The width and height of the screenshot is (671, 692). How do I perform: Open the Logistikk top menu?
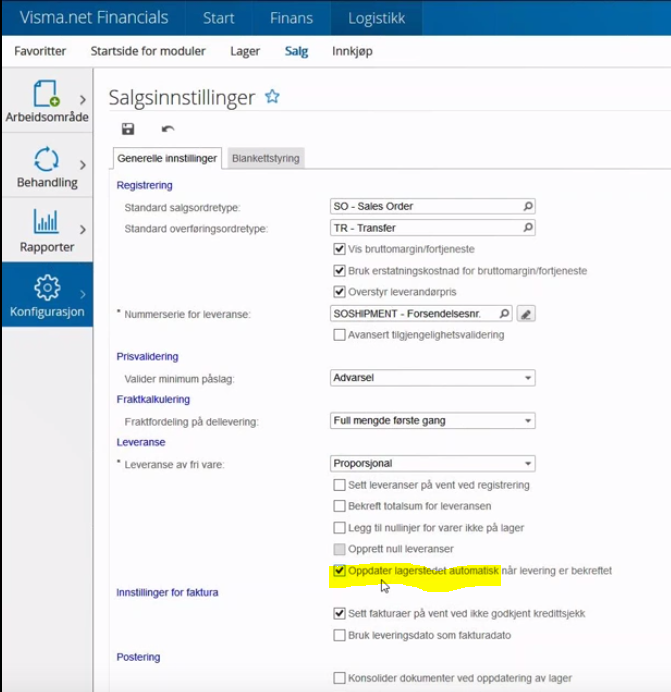click(376, 18)
